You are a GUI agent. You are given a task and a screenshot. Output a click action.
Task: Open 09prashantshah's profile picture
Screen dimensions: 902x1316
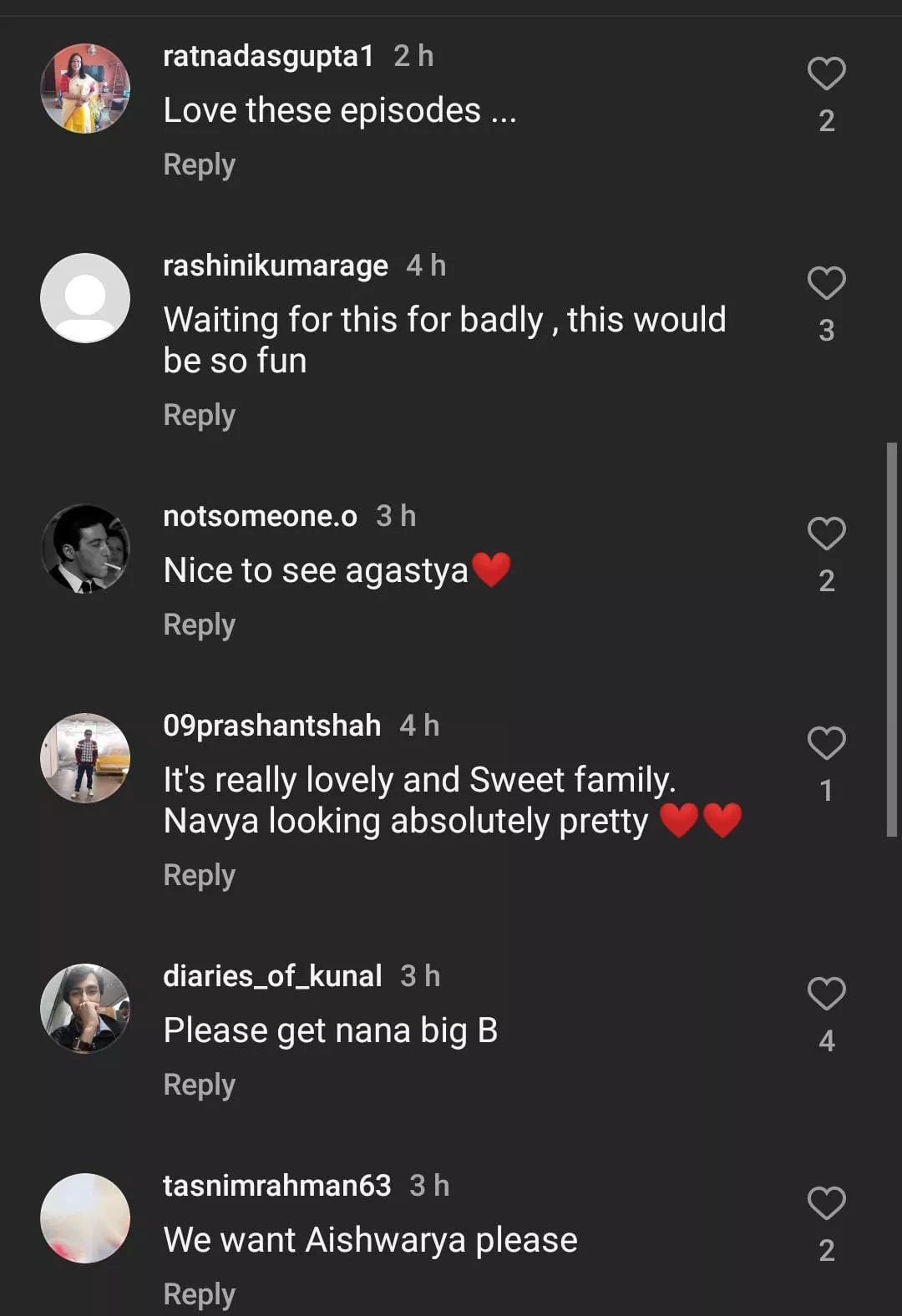pyautogui.click(x=85, y=758)
